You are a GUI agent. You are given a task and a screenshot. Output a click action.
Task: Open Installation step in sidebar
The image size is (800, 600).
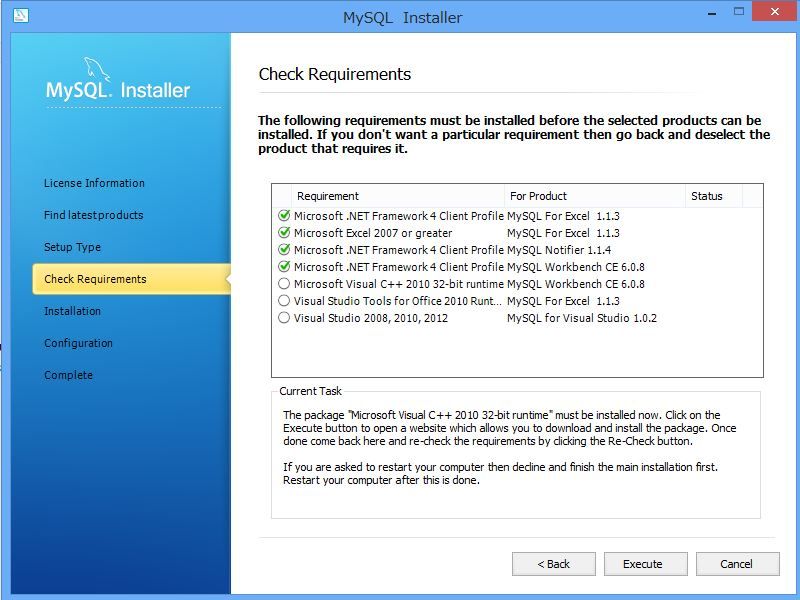(72, 311)
